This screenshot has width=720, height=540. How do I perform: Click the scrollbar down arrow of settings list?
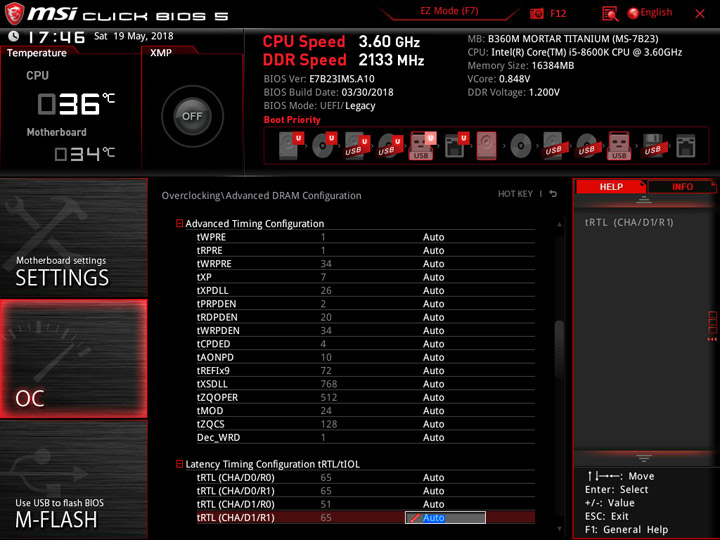tap(559, 529)
